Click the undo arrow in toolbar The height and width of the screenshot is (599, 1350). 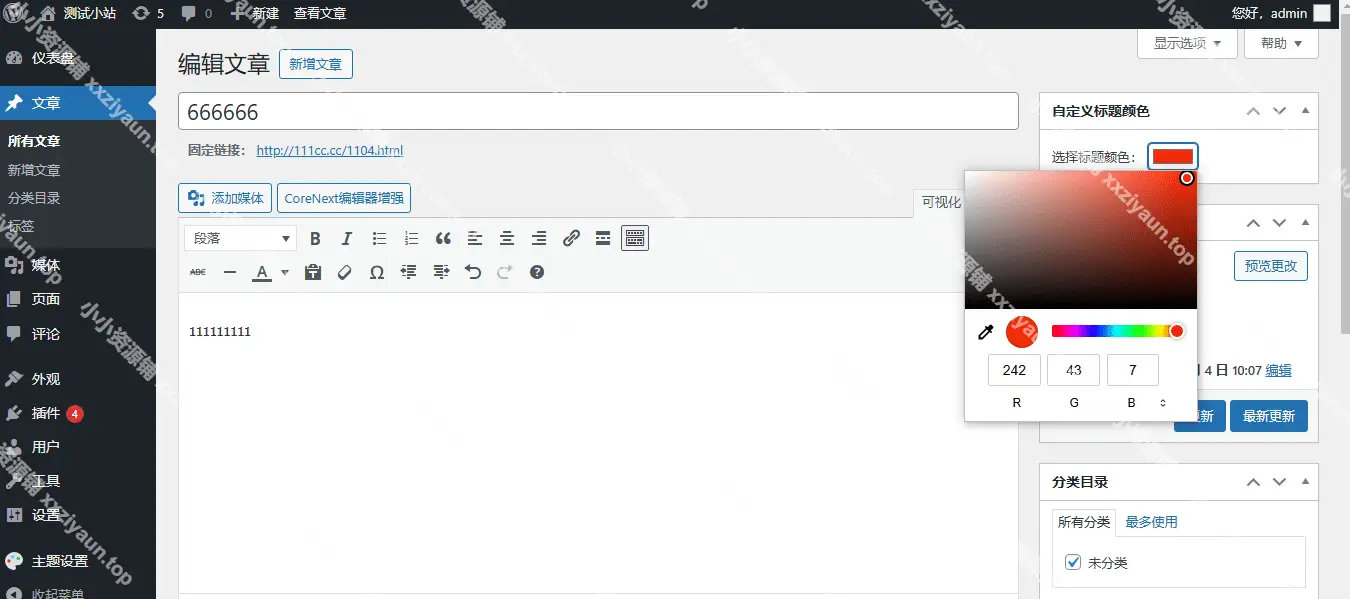pos(473,272)
